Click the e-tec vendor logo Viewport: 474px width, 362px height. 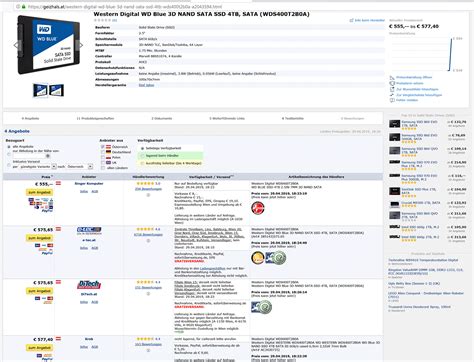[x=89, y=231]
